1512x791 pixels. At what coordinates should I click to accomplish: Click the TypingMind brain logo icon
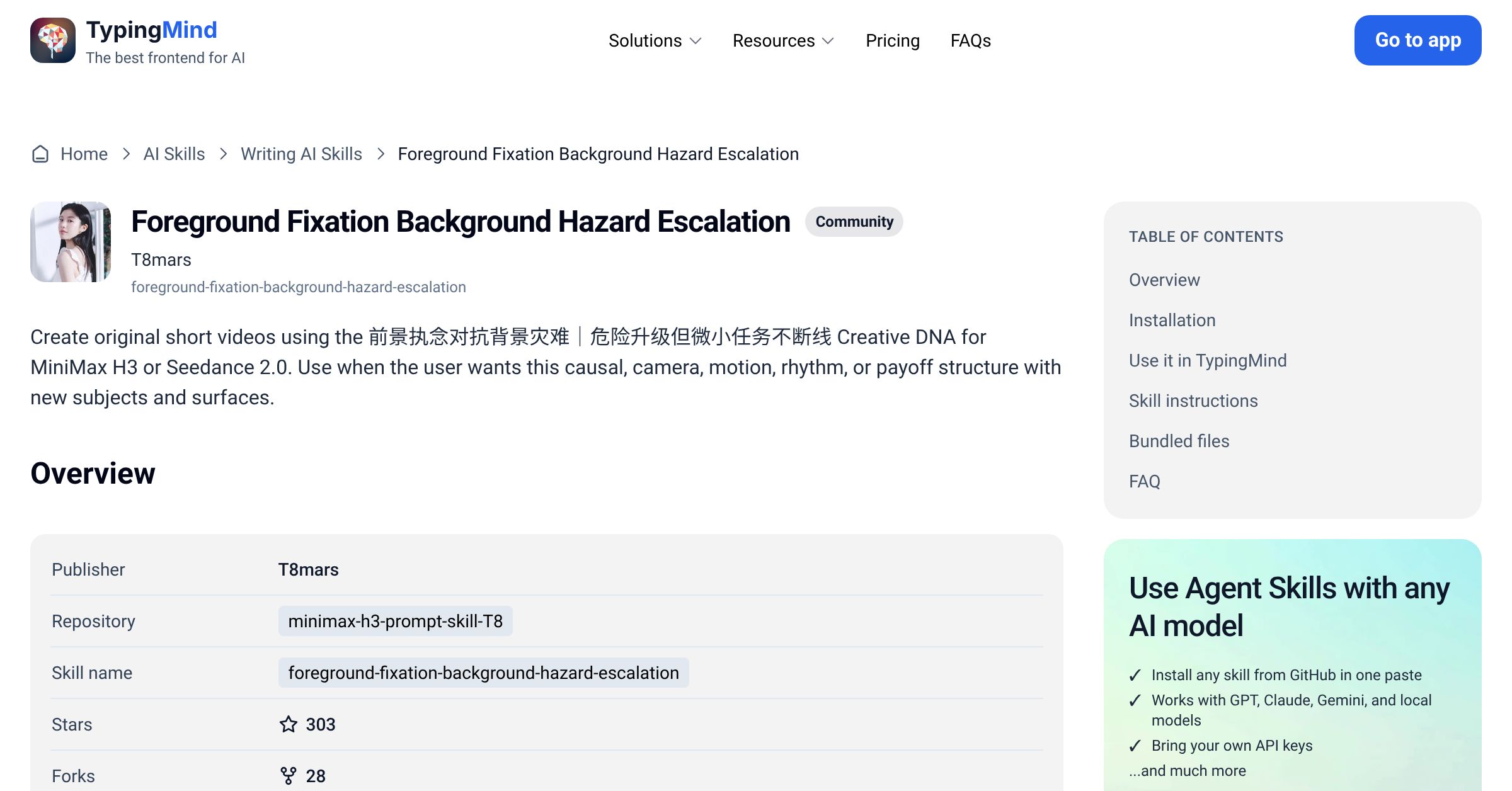tap(53, 40)
